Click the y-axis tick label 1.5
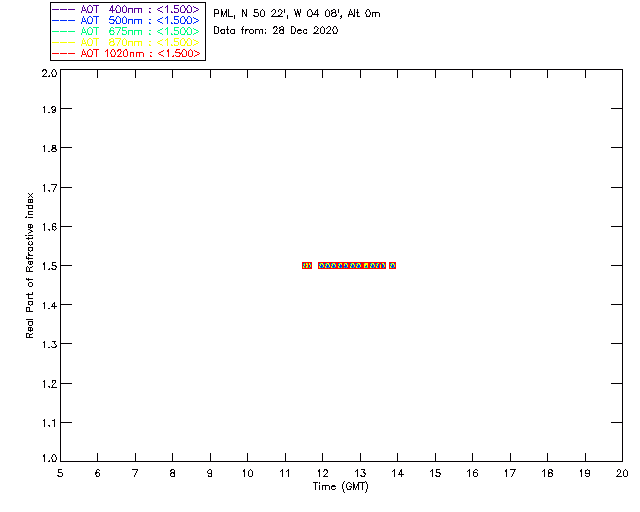640x512 pixels. point(49,266)
